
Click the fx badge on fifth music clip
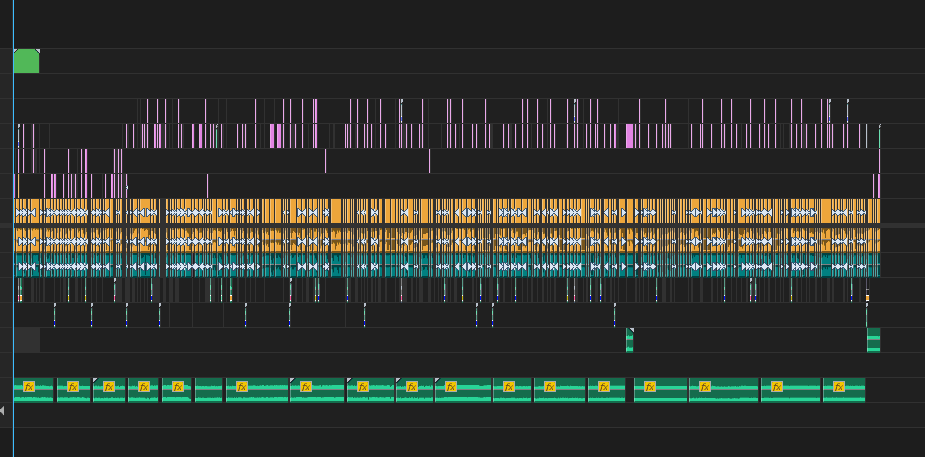tap(178, 387)
